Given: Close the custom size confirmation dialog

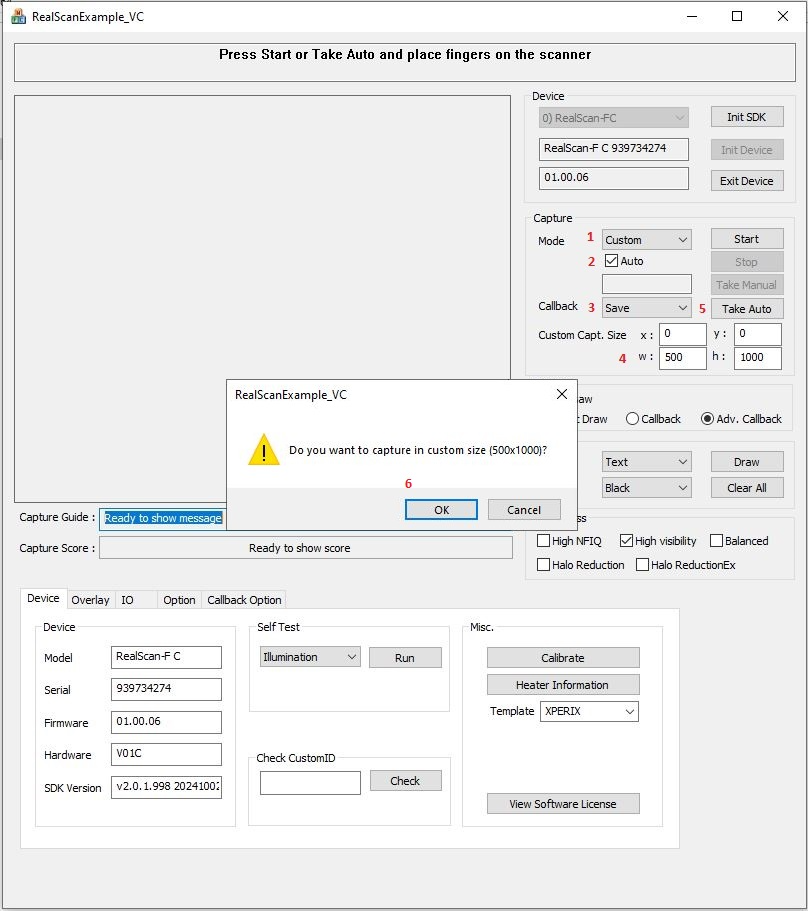Looking at the screenshot, I should tap(562, 394).
